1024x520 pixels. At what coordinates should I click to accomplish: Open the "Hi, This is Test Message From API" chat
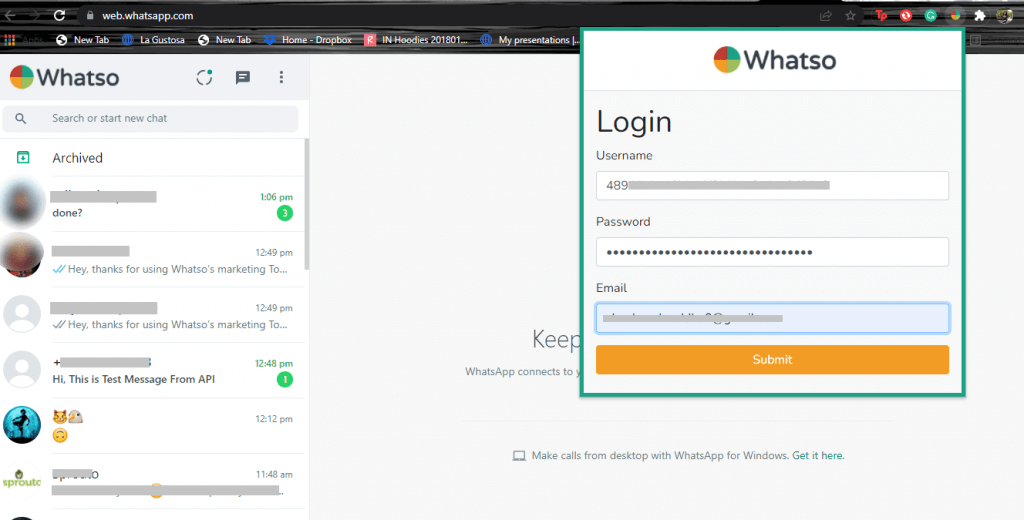(153, 370)
